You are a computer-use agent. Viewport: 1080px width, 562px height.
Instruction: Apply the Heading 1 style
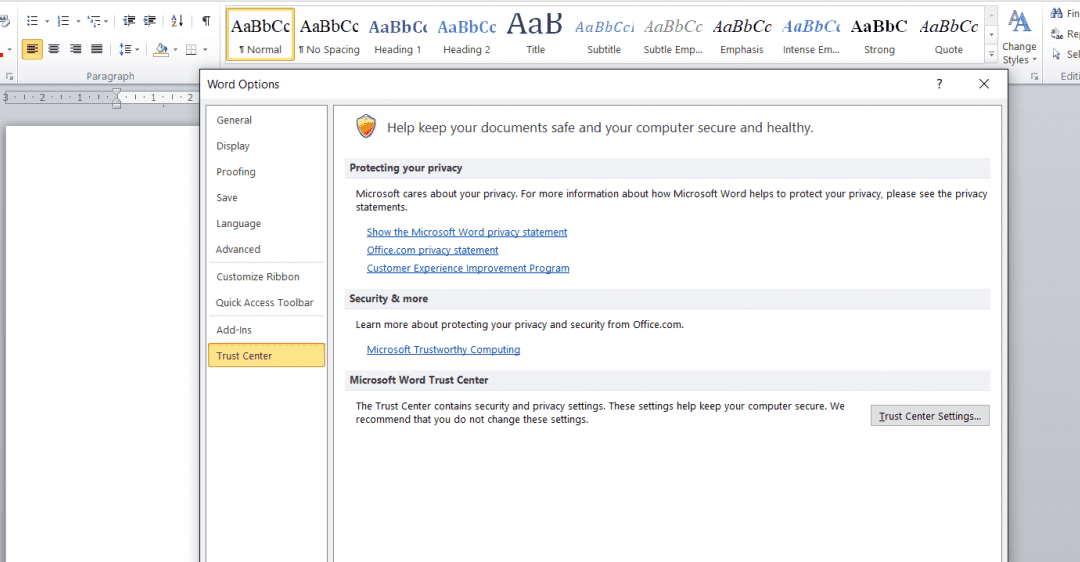click(398, 34)
